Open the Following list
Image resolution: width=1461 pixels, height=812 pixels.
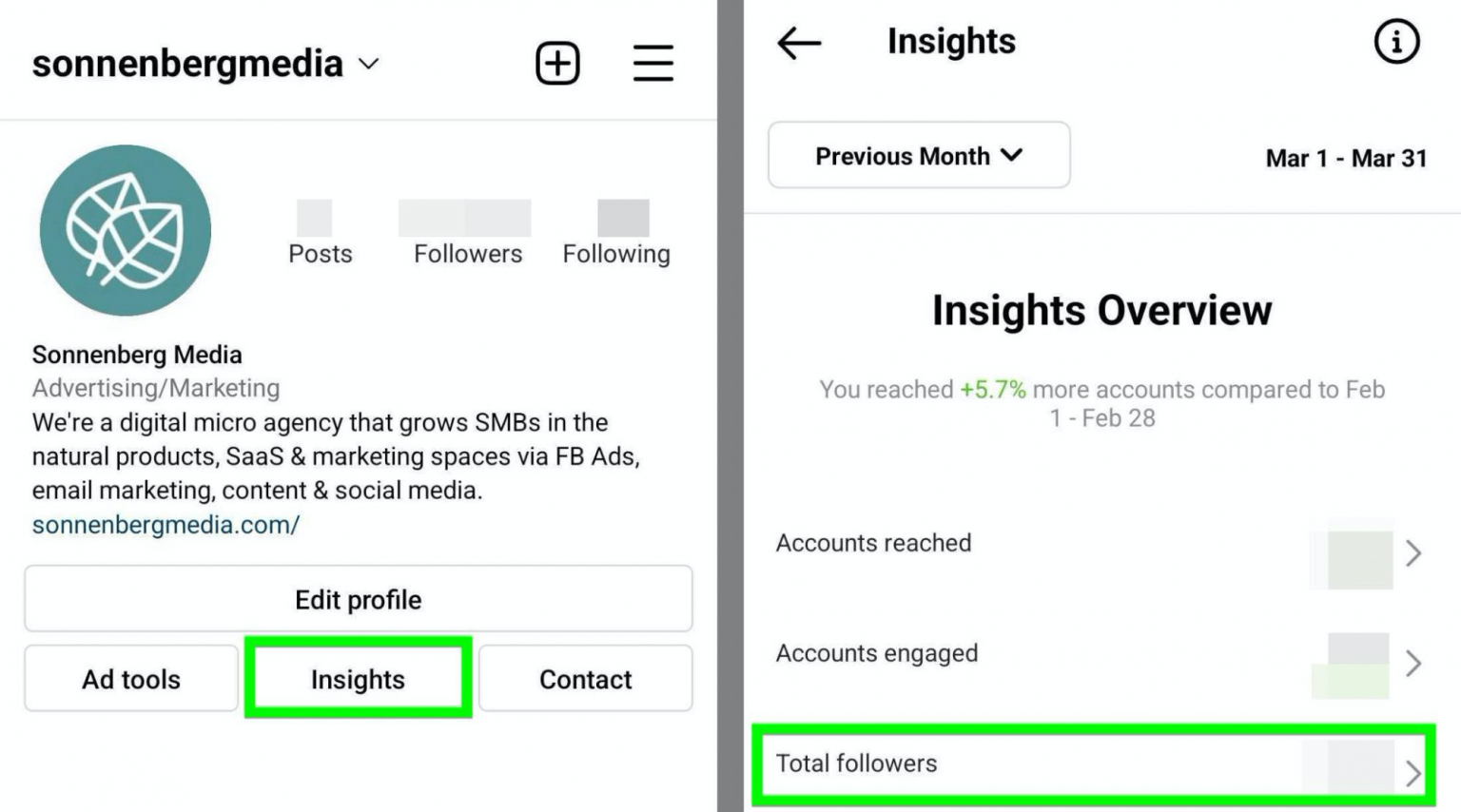[616, 233]
